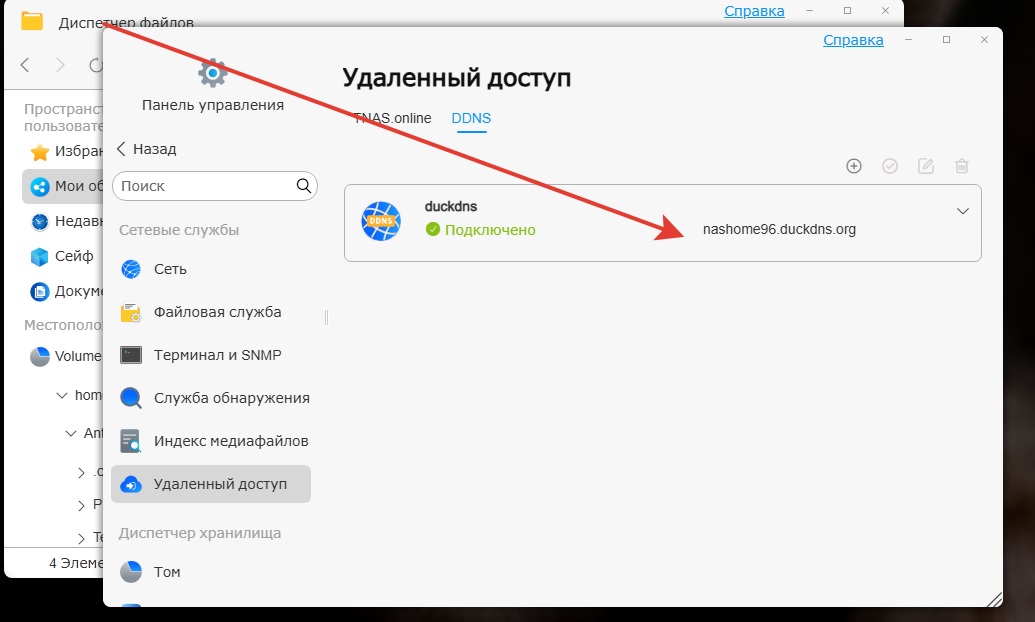Click the documents icon in file manager

[40, 291]
